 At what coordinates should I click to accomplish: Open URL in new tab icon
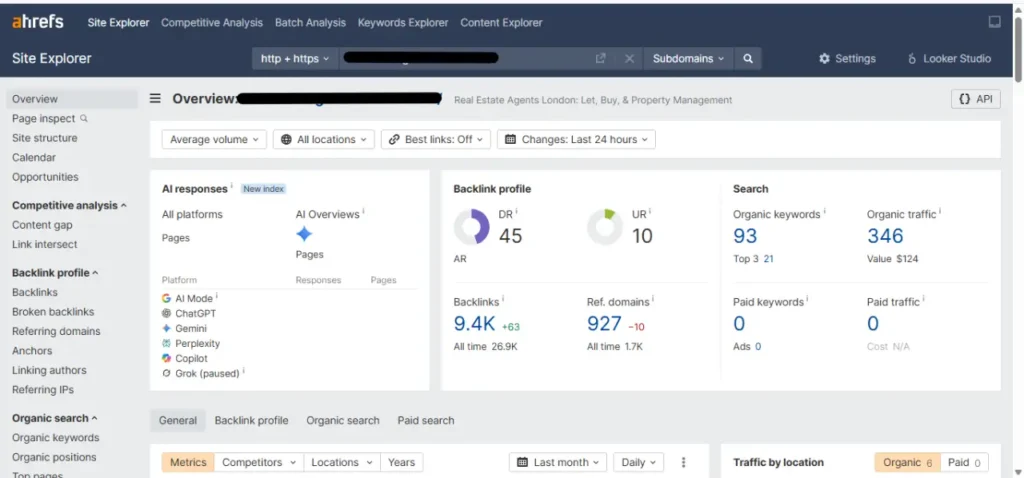pyautogui.click(x=600, y=59)
